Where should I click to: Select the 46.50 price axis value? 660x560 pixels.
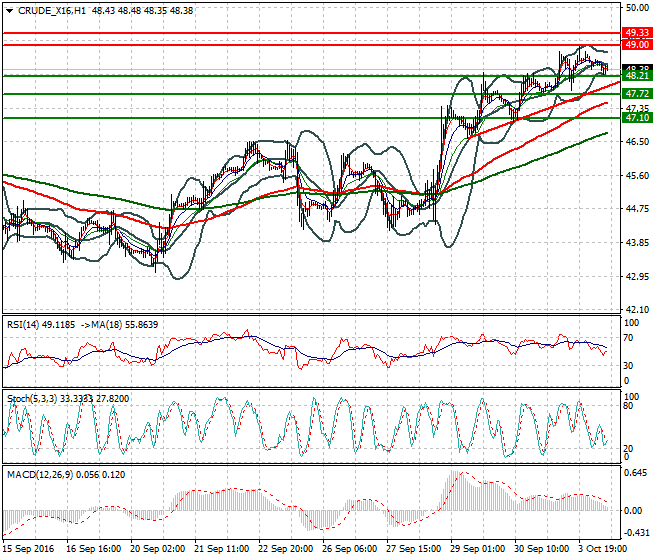637,142
